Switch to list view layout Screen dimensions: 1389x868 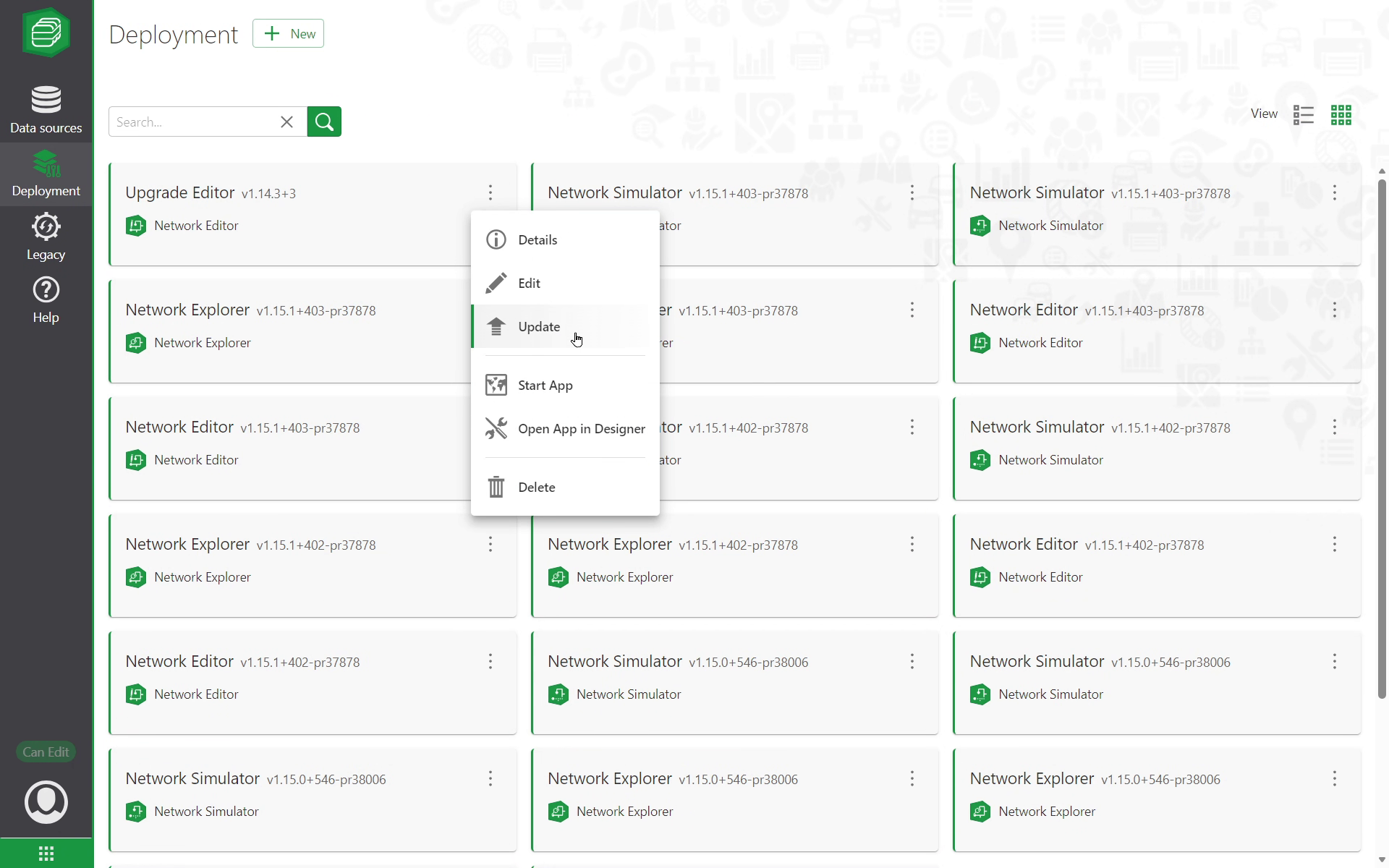point(1303,114)
